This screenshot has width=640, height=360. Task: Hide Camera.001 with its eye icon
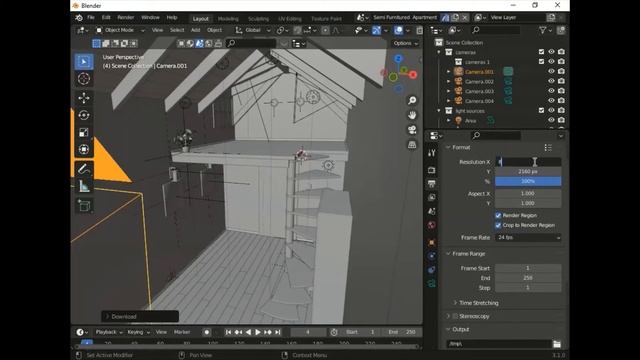551,71
